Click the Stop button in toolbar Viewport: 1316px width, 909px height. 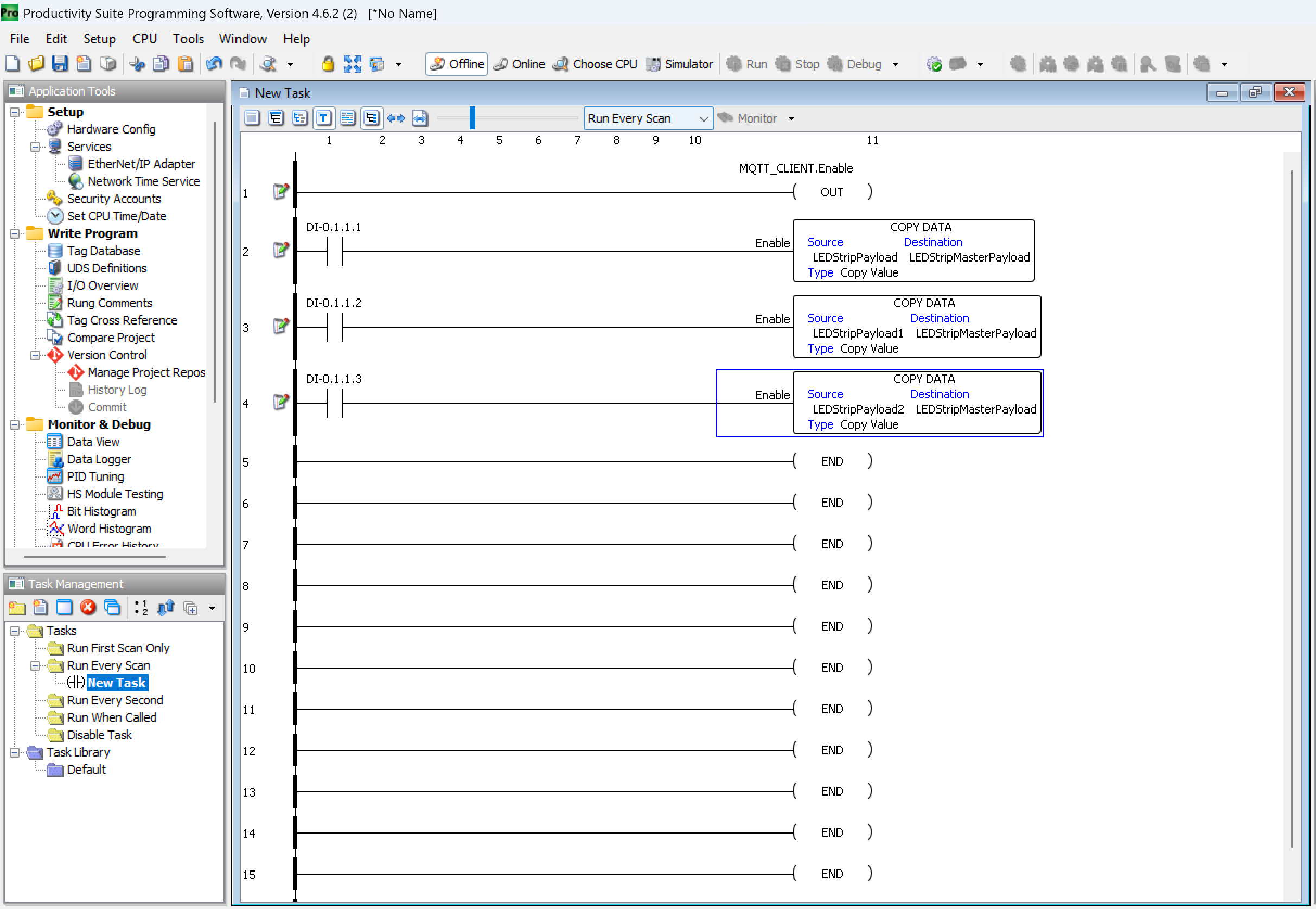pos(797,64)
